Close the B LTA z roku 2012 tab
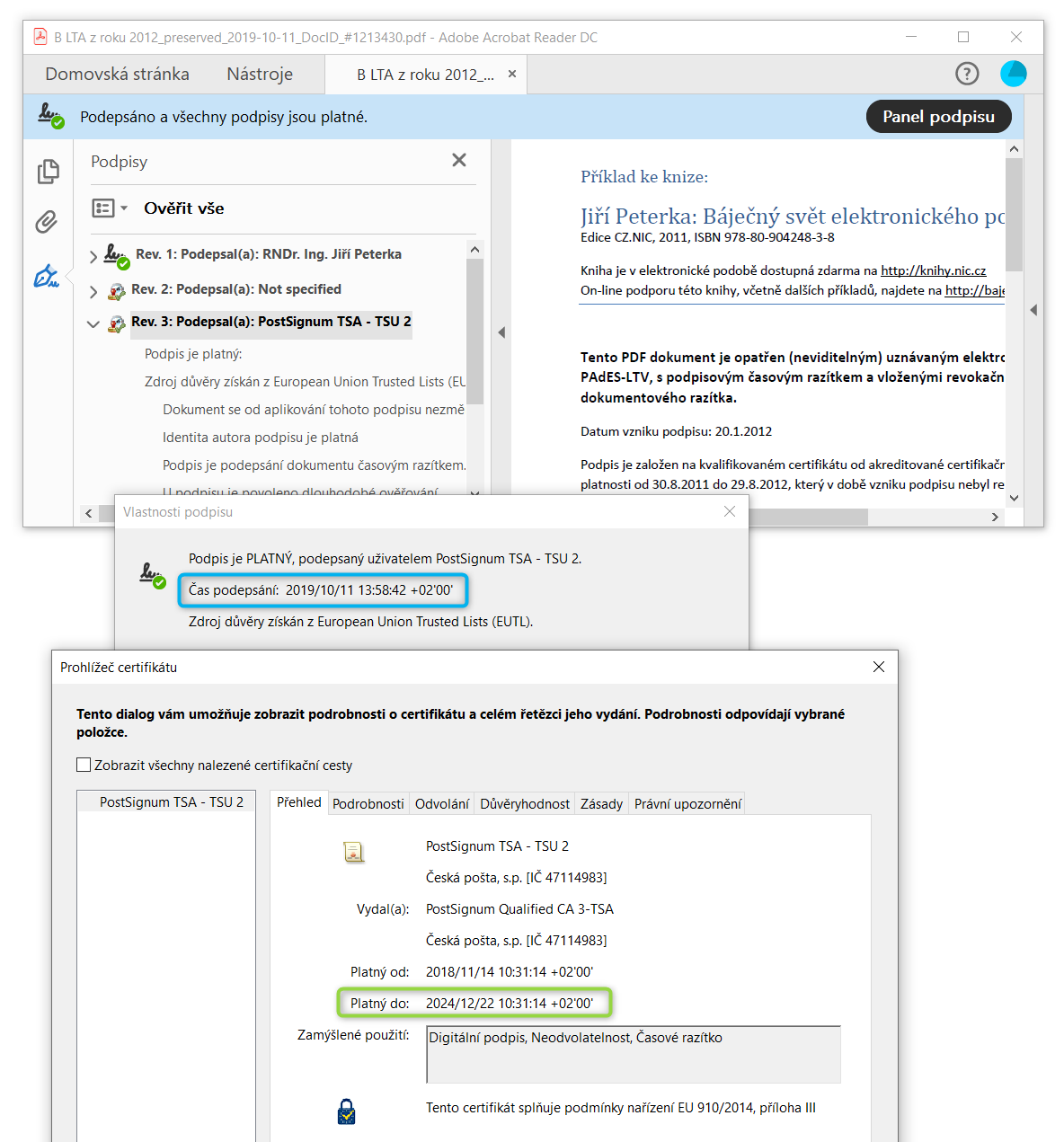Viewport: 1064px width, 1142px height. click(512, 74)
